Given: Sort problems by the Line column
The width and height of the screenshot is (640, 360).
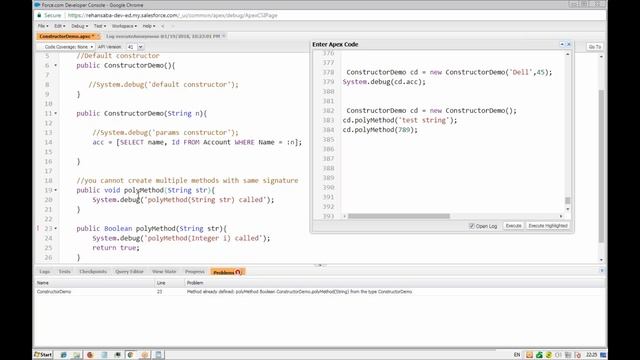Looking at the screenshot, I should tap(169, 283).
